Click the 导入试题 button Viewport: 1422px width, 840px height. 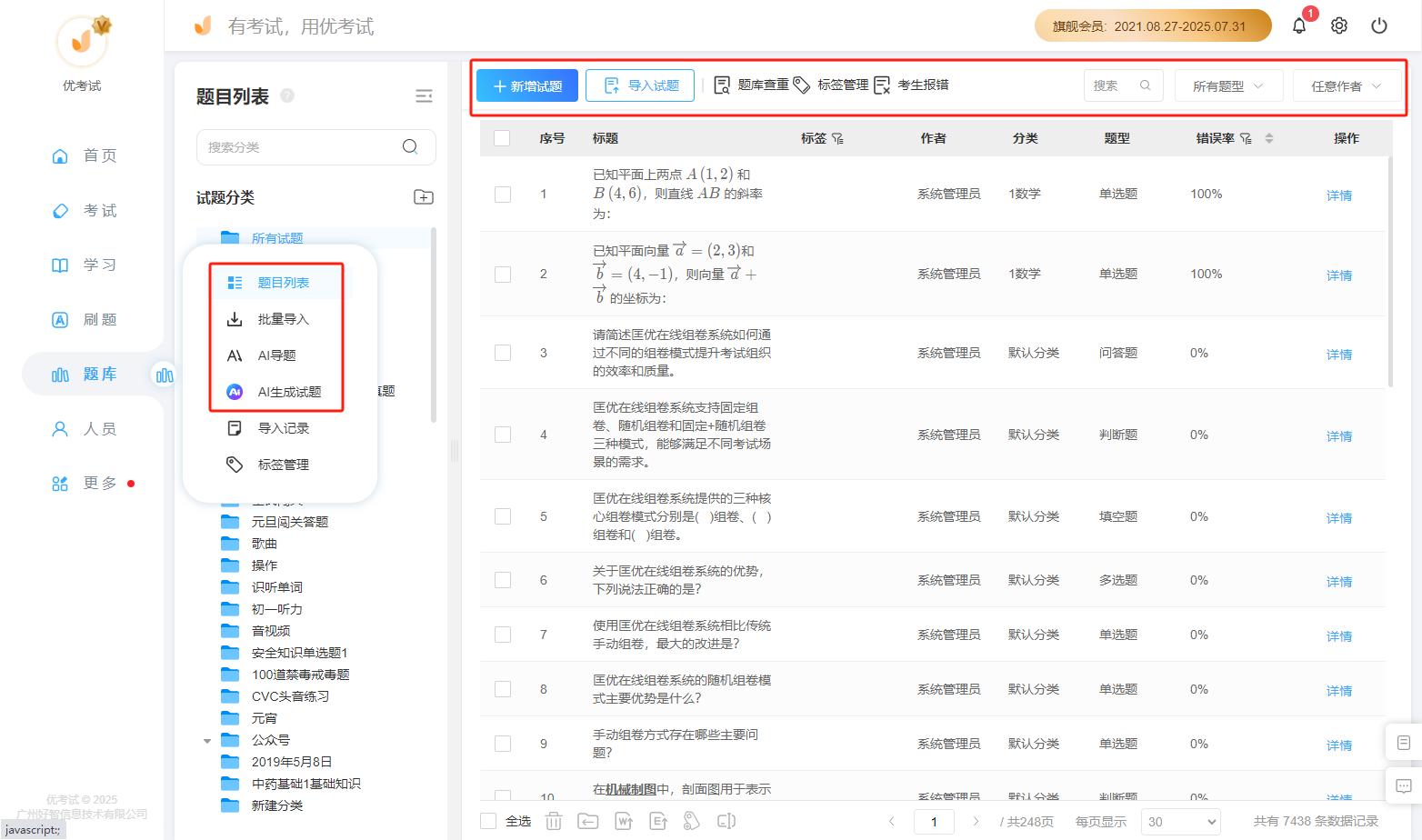640,85
